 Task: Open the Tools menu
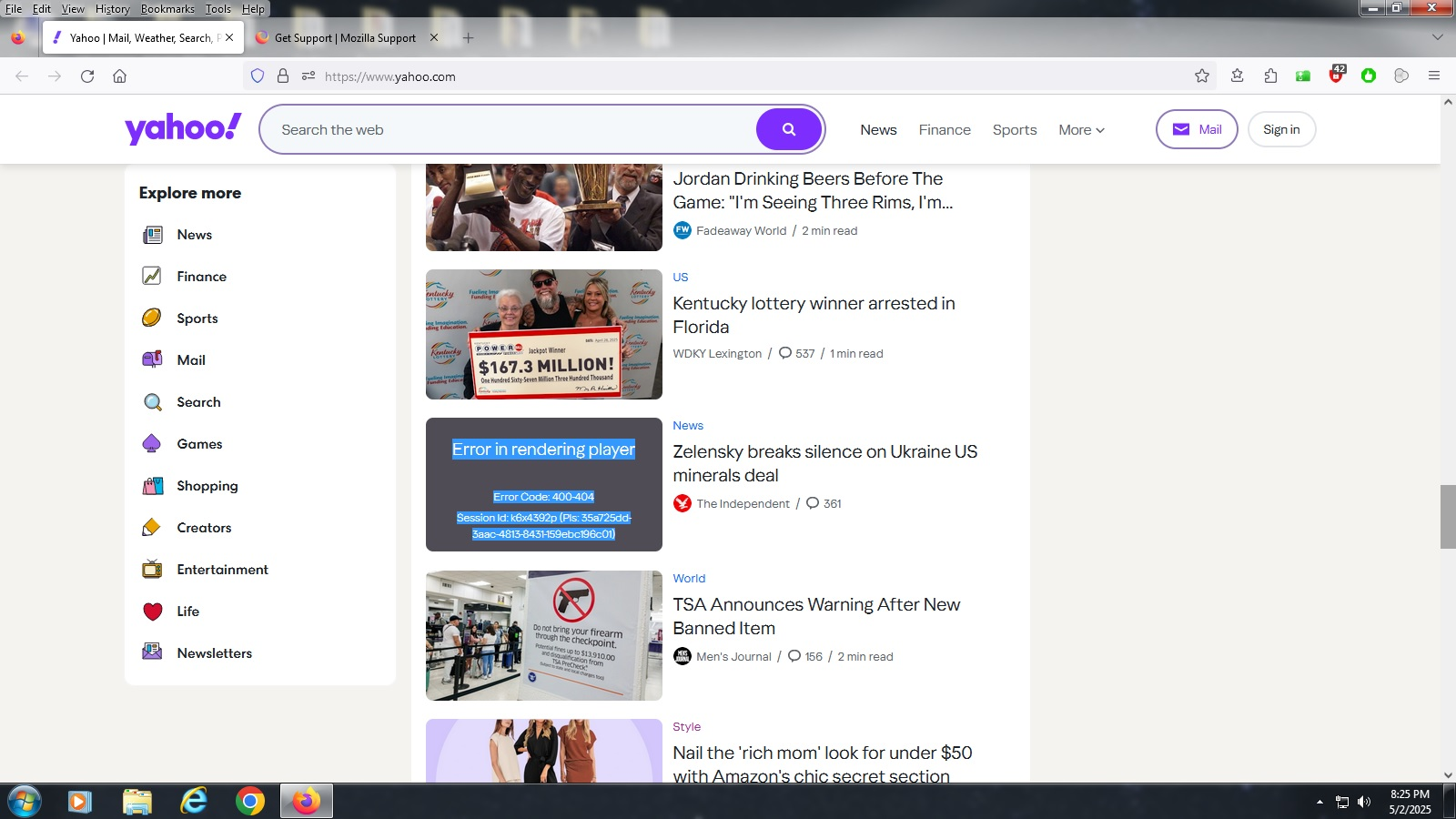pyautogui.click(x=218, y=9)
